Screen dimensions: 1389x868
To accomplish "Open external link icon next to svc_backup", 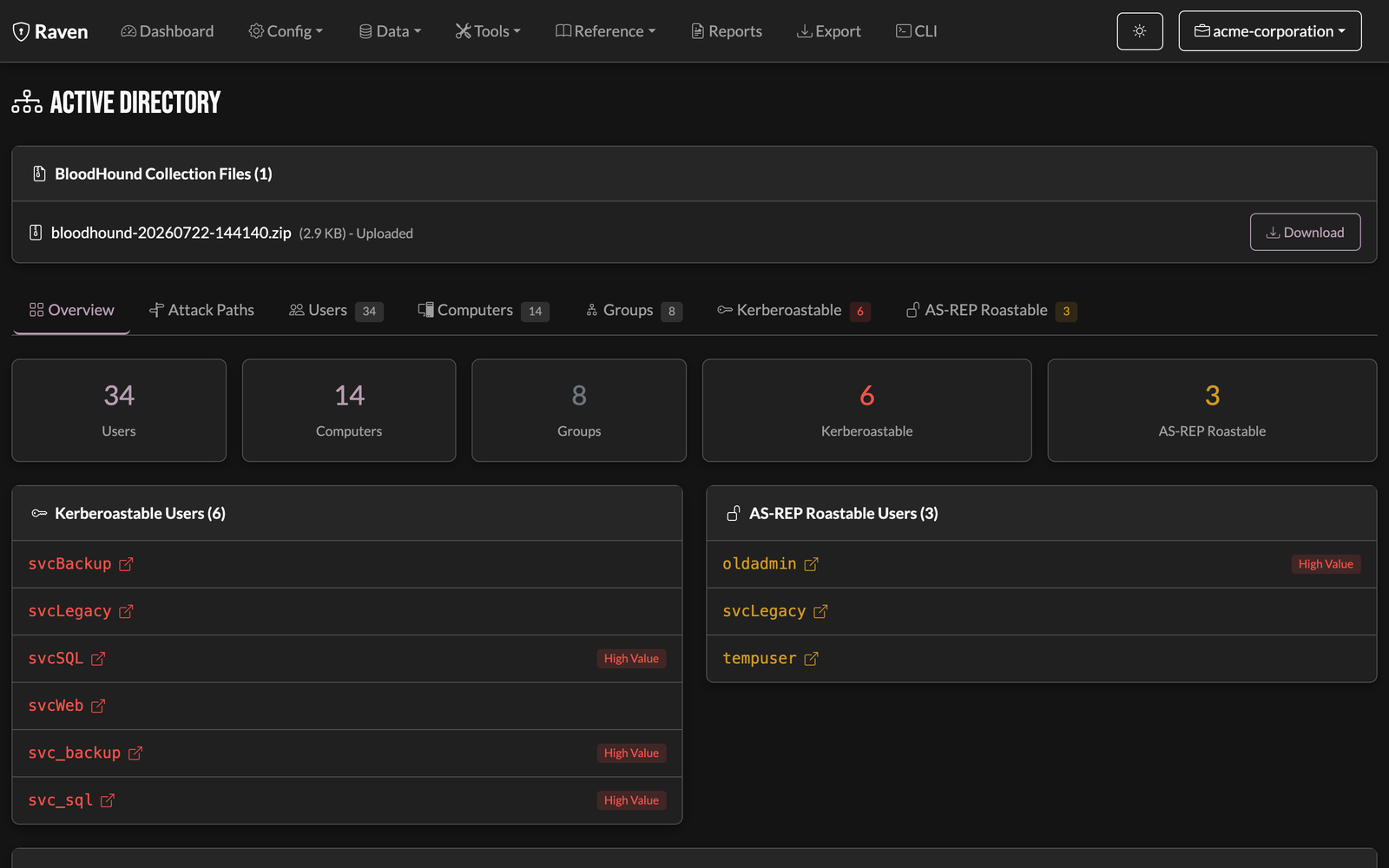I will 135,753.
